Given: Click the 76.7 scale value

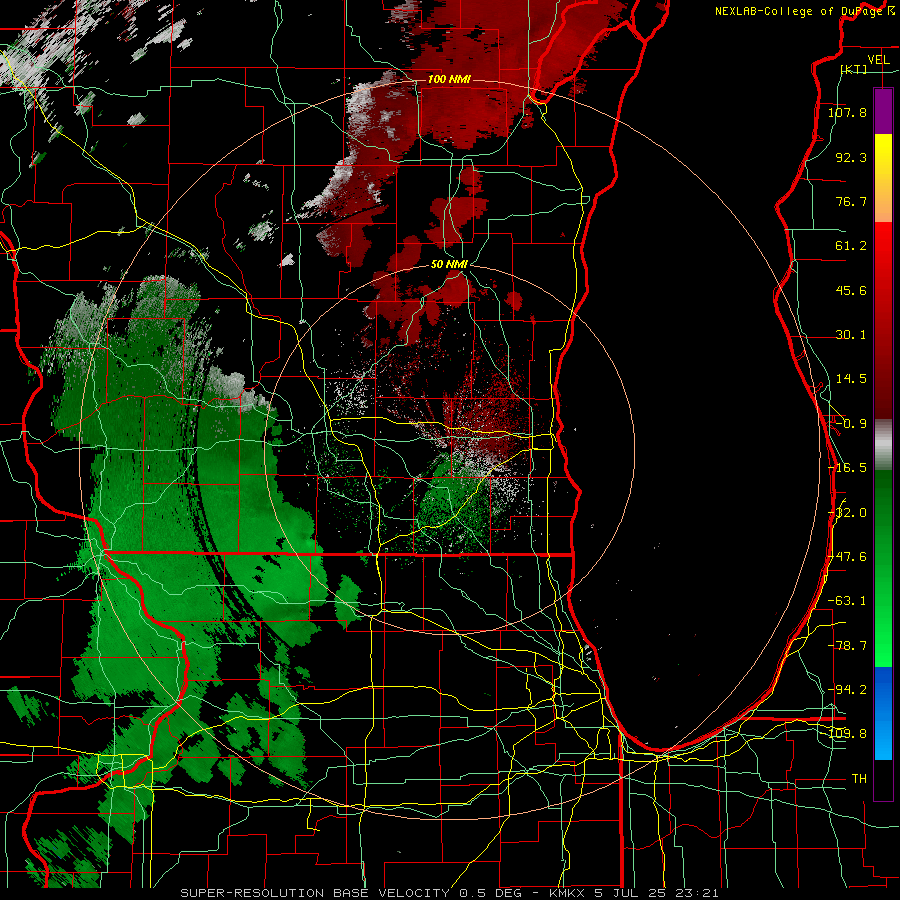Looking at the screenshot, I should [x=851, y=201].
